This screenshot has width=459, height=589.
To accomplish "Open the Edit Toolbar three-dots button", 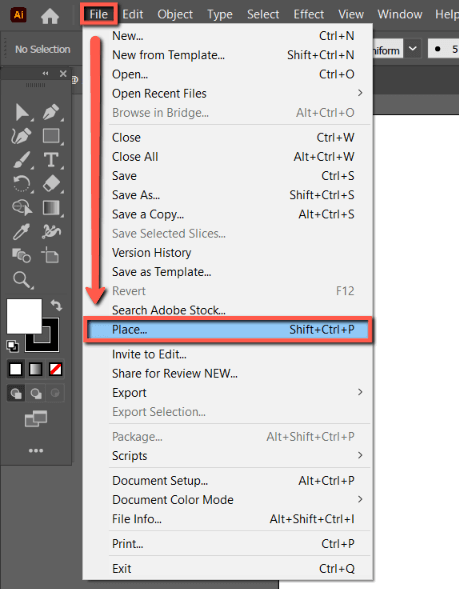I will point(36,450).
